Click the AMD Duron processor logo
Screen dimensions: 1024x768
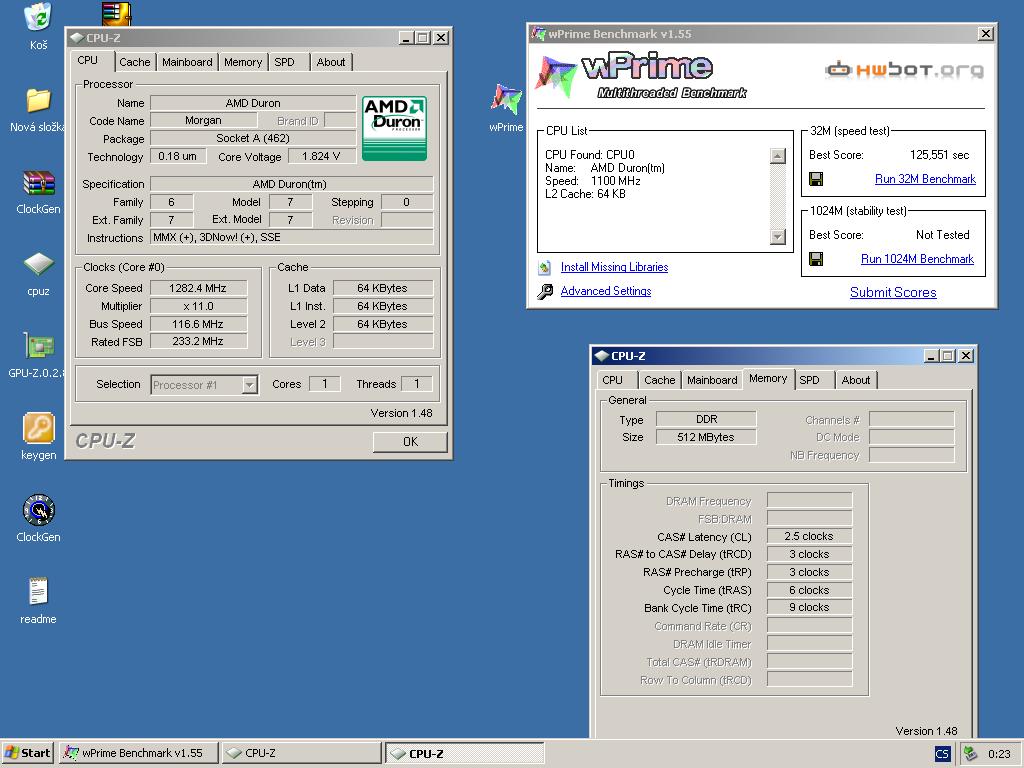(x=394, y=129)
